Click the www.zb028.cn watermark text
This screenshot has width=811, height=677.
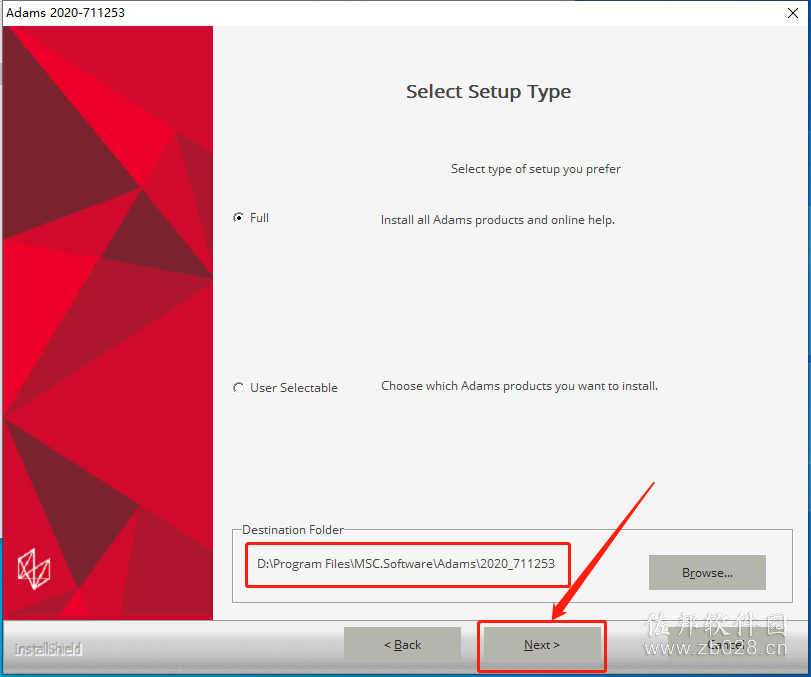tap(716, 648)
